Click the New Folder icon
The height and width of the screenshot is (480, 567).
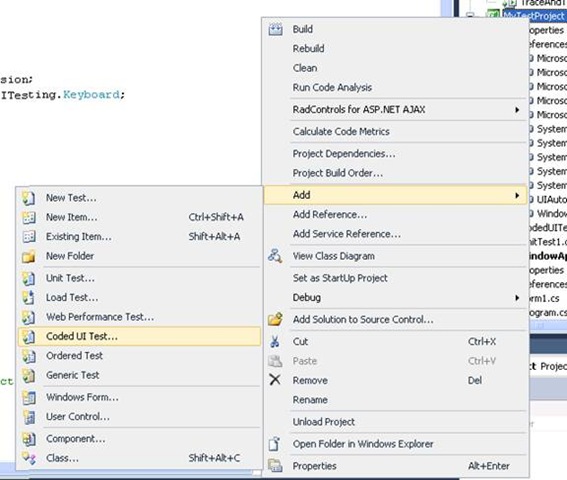click(29, 256)
